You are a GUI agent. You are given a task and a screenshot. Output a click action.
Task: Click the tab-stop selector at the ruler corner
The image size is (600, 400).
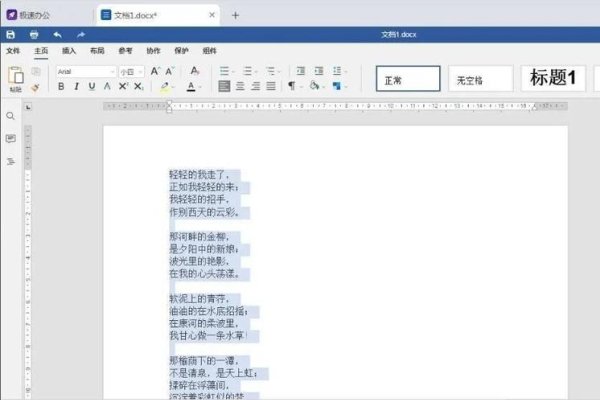pyautogui.click(x=28, y=108)
